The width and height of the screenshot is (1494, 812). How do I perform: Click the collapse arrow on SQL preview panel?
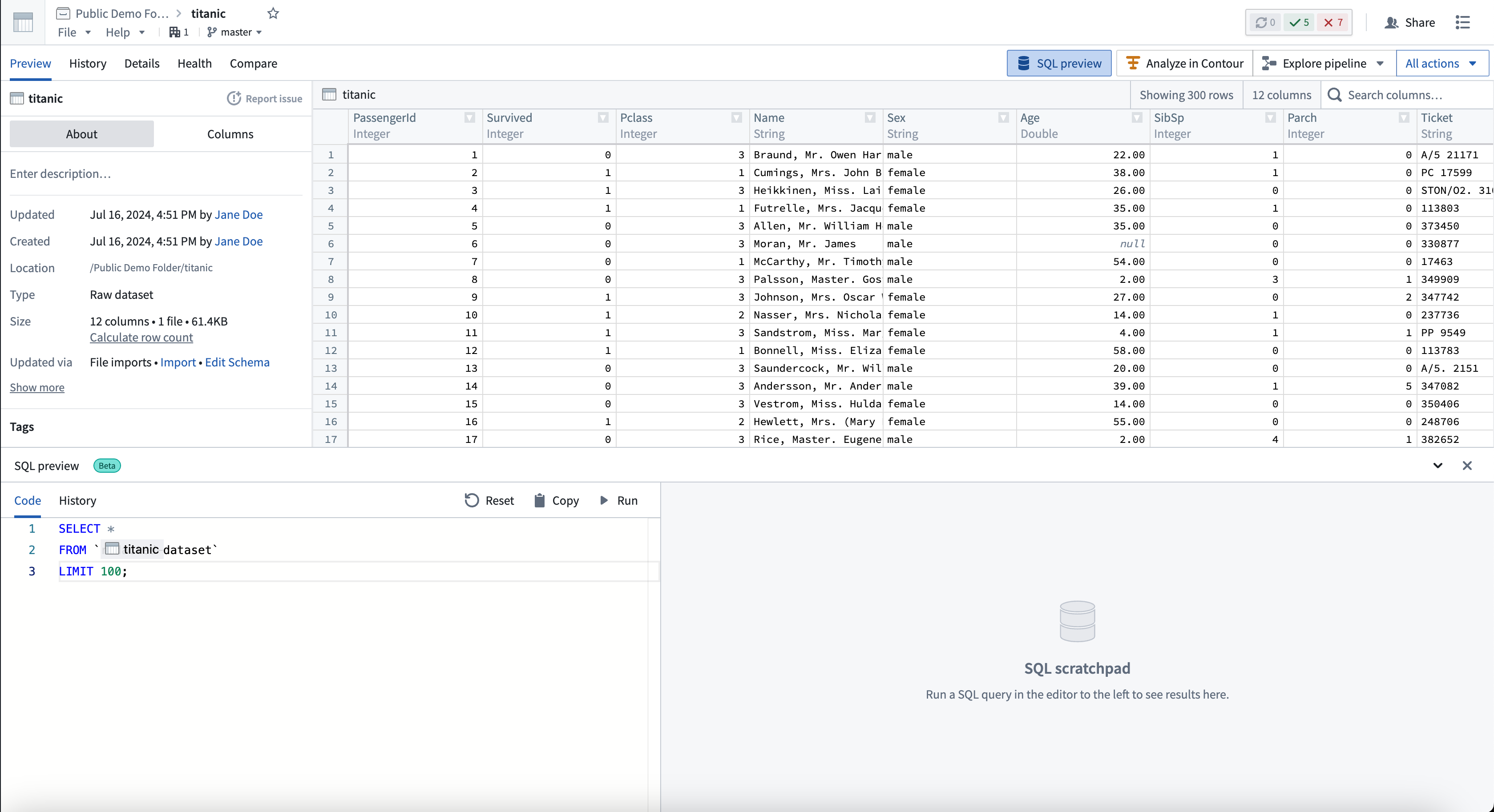click(x=1437, y=465)
